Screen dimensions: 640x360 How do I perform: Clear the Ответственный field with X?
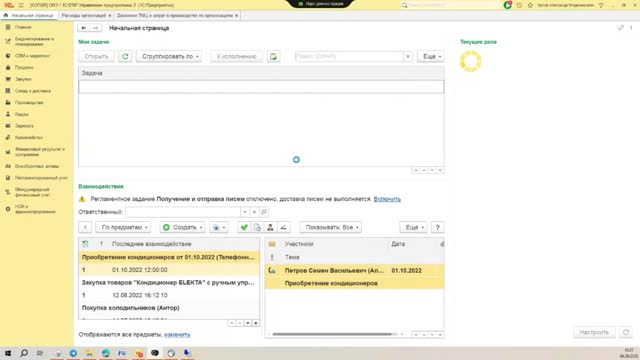click(254, 212)
